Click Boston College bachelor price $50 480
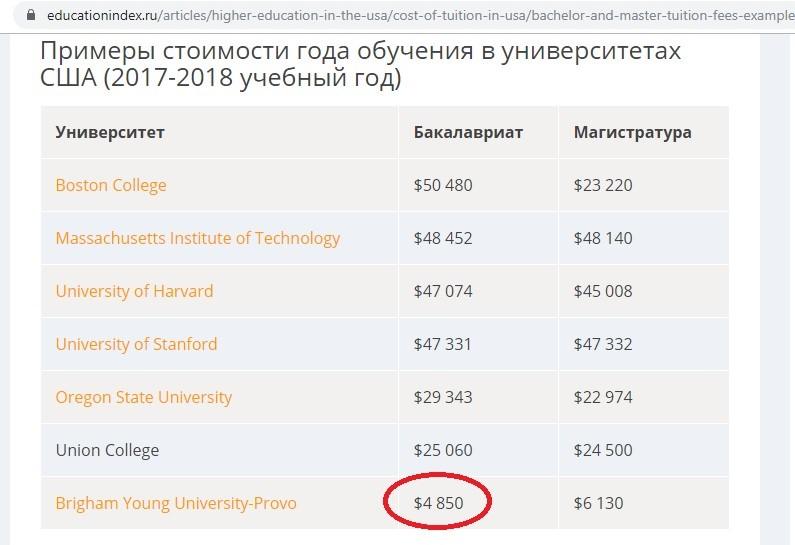The width and height of the screenshot is (795, 545). pos(443,185)
